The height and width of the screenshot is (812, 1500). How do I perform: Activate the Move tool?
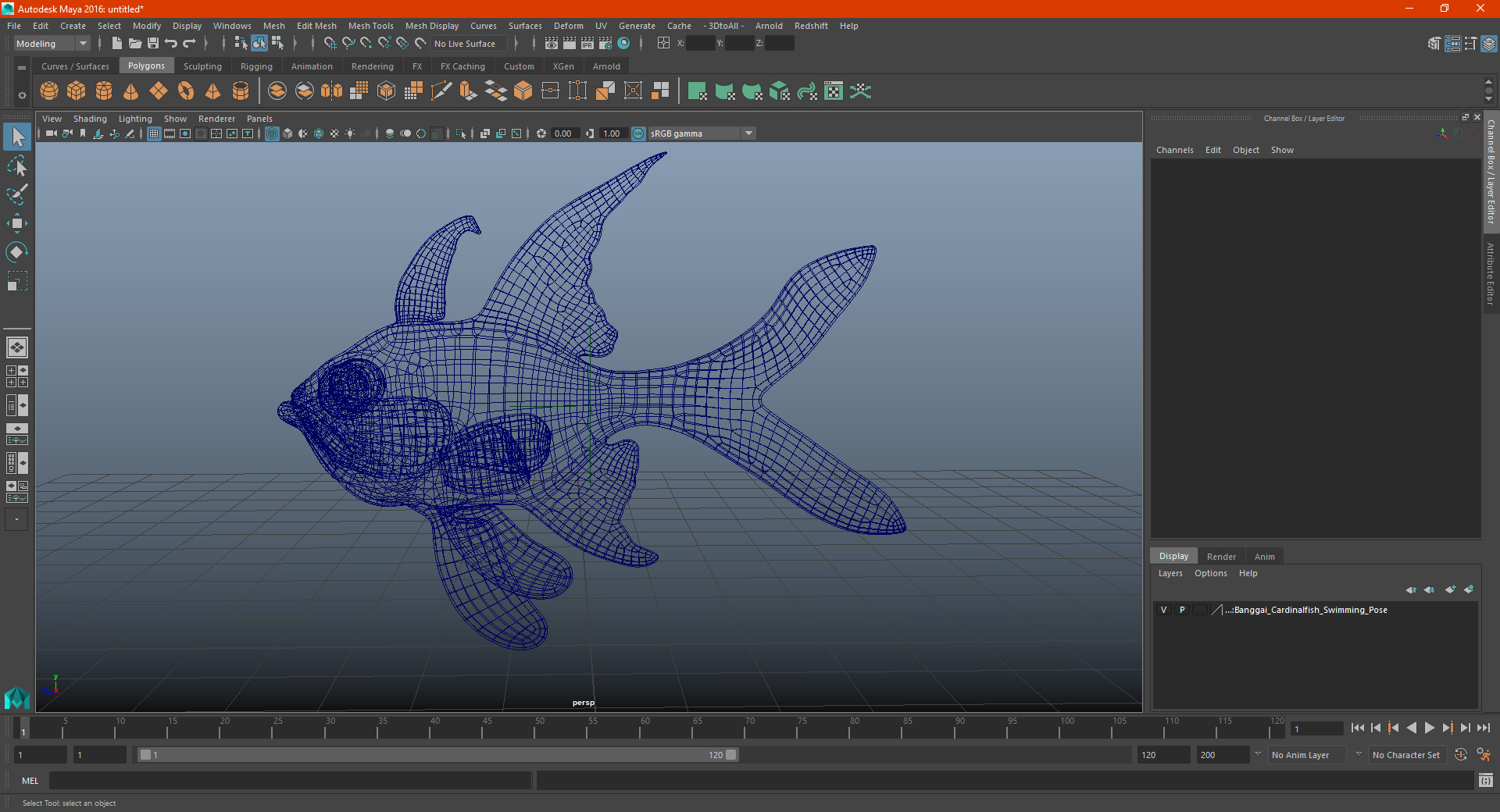(x=17, y=223)
